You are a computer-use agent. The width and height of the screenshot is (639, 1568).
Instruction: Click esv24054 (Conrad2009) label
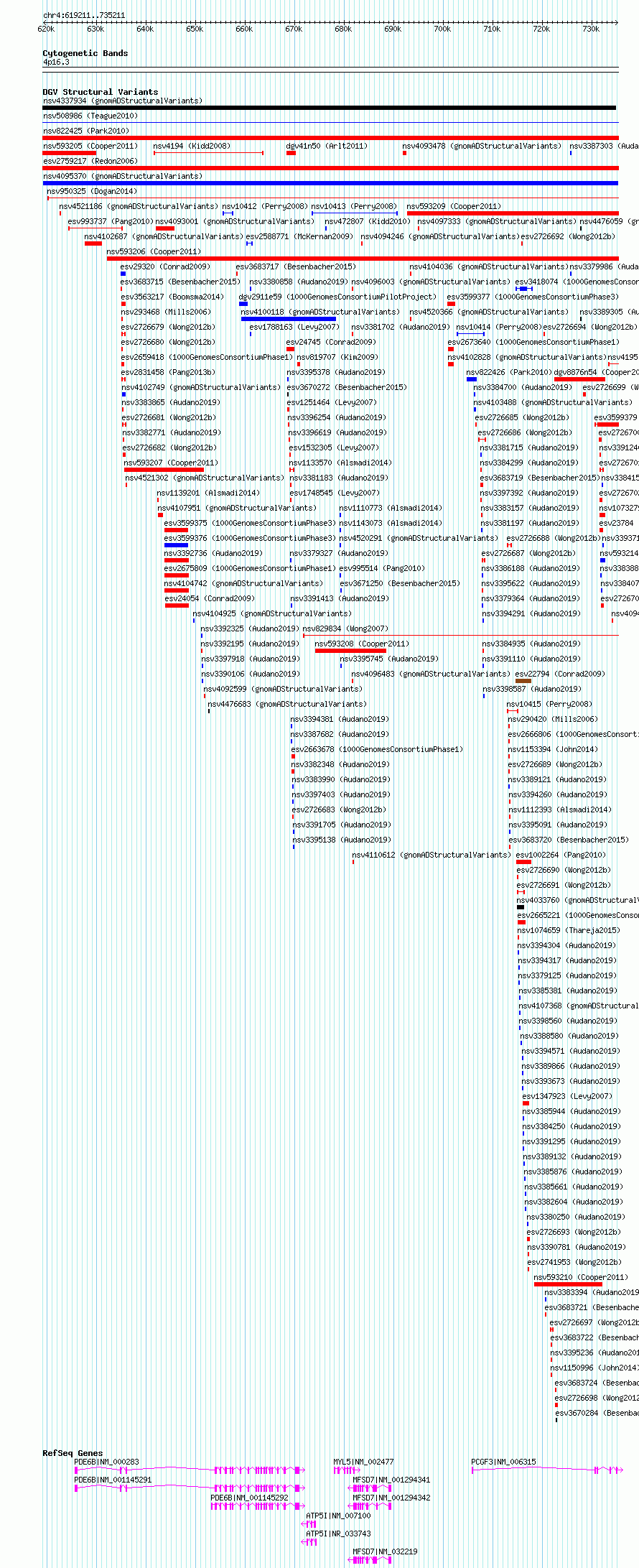pos(210,598)
